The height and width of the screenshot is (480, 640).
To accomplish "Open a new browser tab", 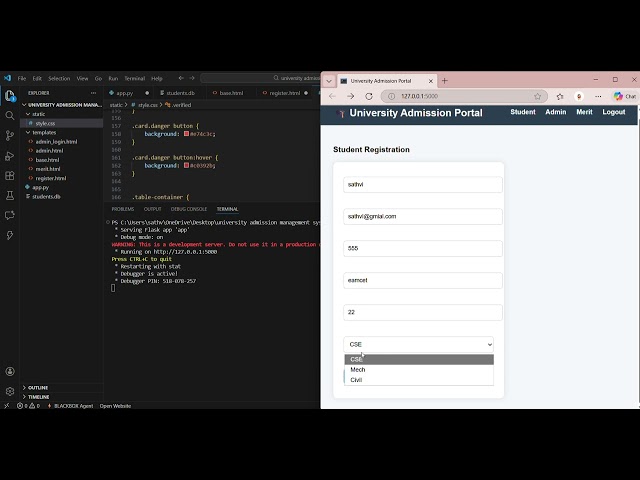I will coord(445,80).
